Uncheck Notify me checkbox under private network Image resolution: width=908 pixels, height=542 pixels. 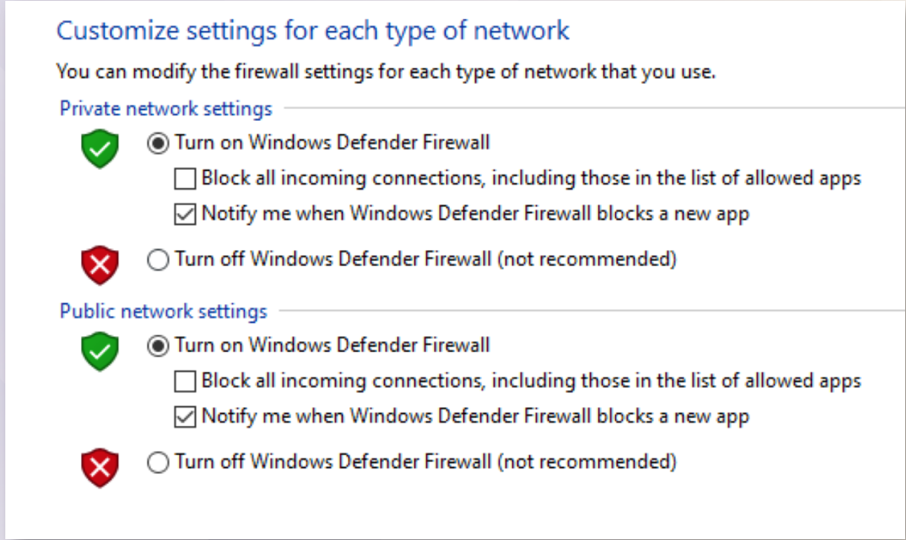point(185,214)
